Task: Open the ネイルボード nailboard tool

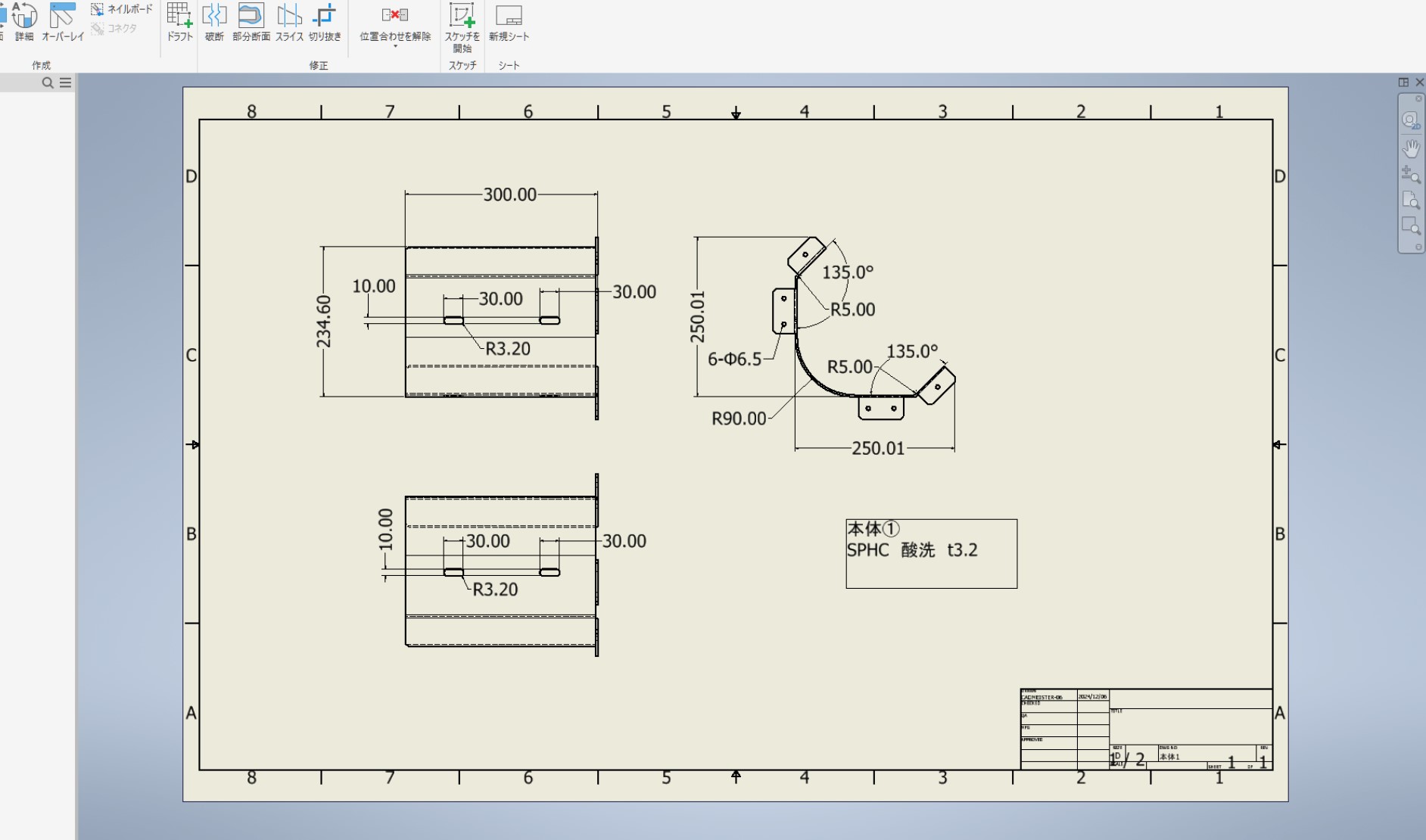Action: [x=122, y=9]
